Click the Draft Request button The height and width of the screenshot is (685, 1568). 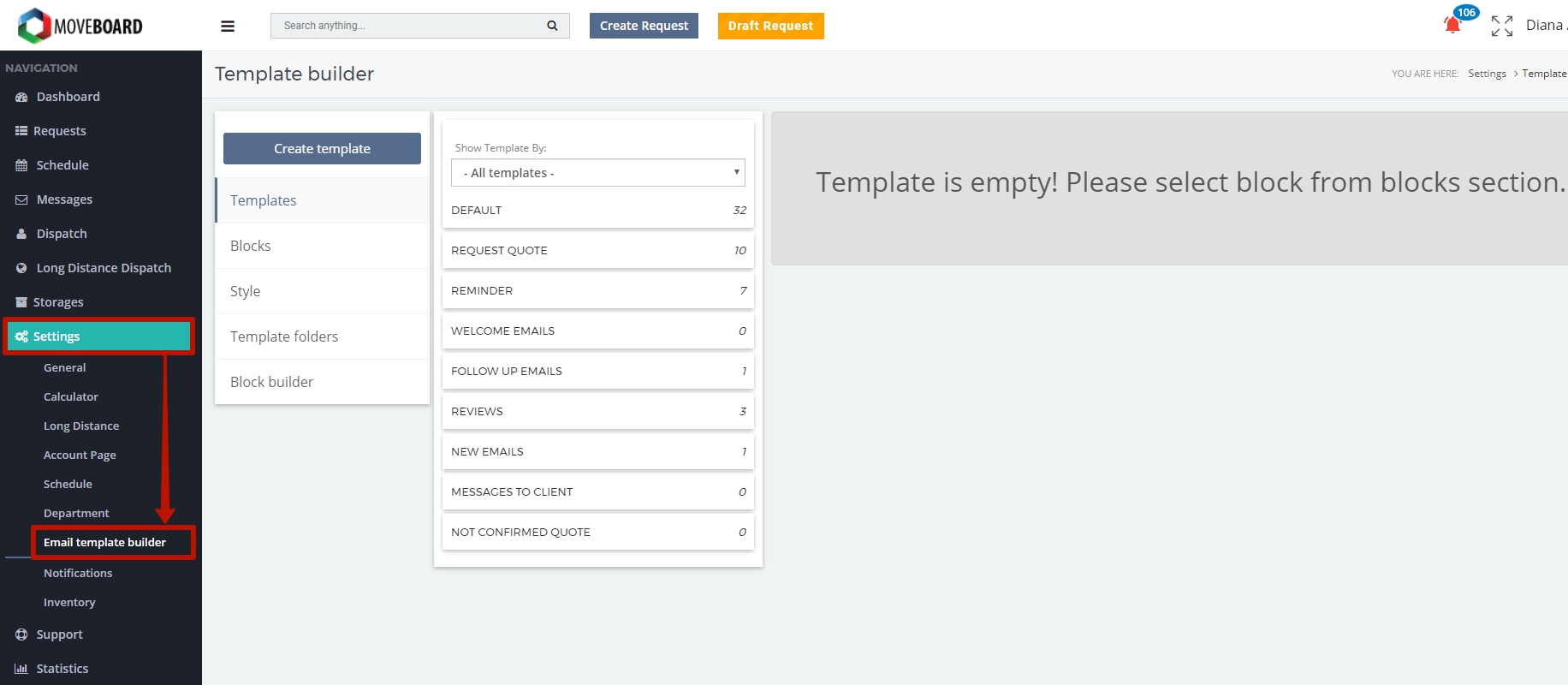(x=770, y=26)
